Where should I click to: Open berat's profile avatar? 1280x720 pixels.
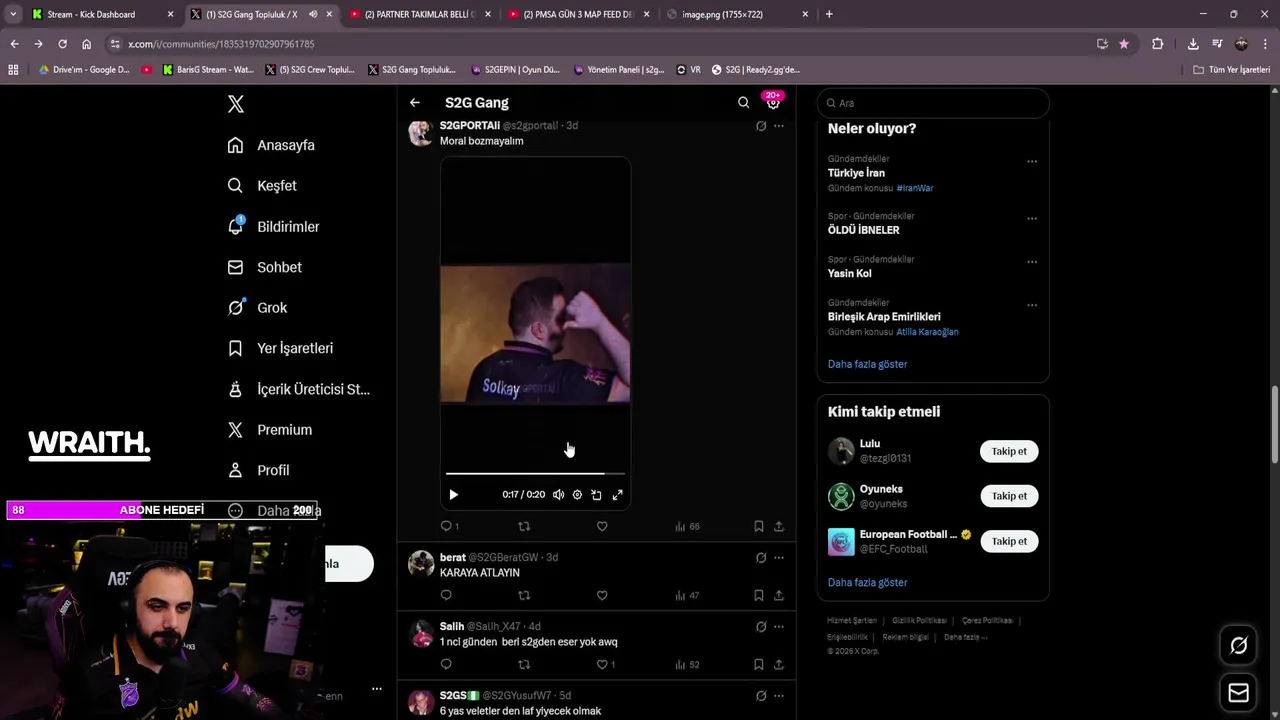coord(421,563)
